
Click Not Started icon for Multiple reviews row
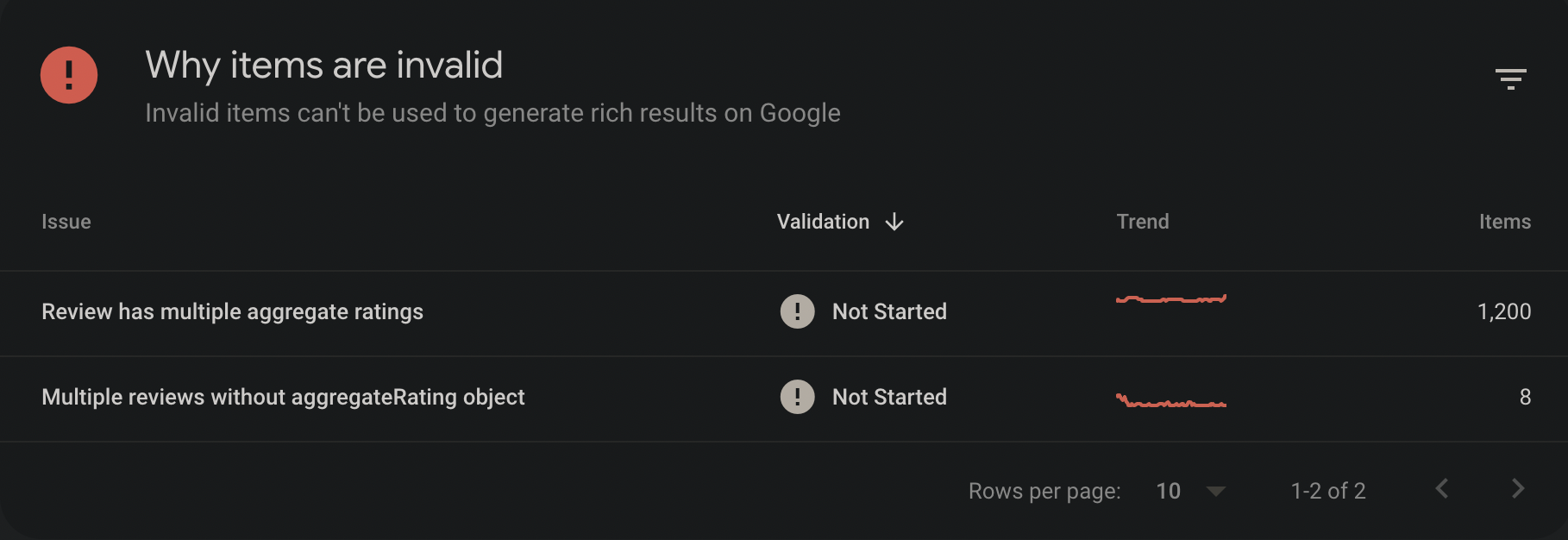click(797, 397)
